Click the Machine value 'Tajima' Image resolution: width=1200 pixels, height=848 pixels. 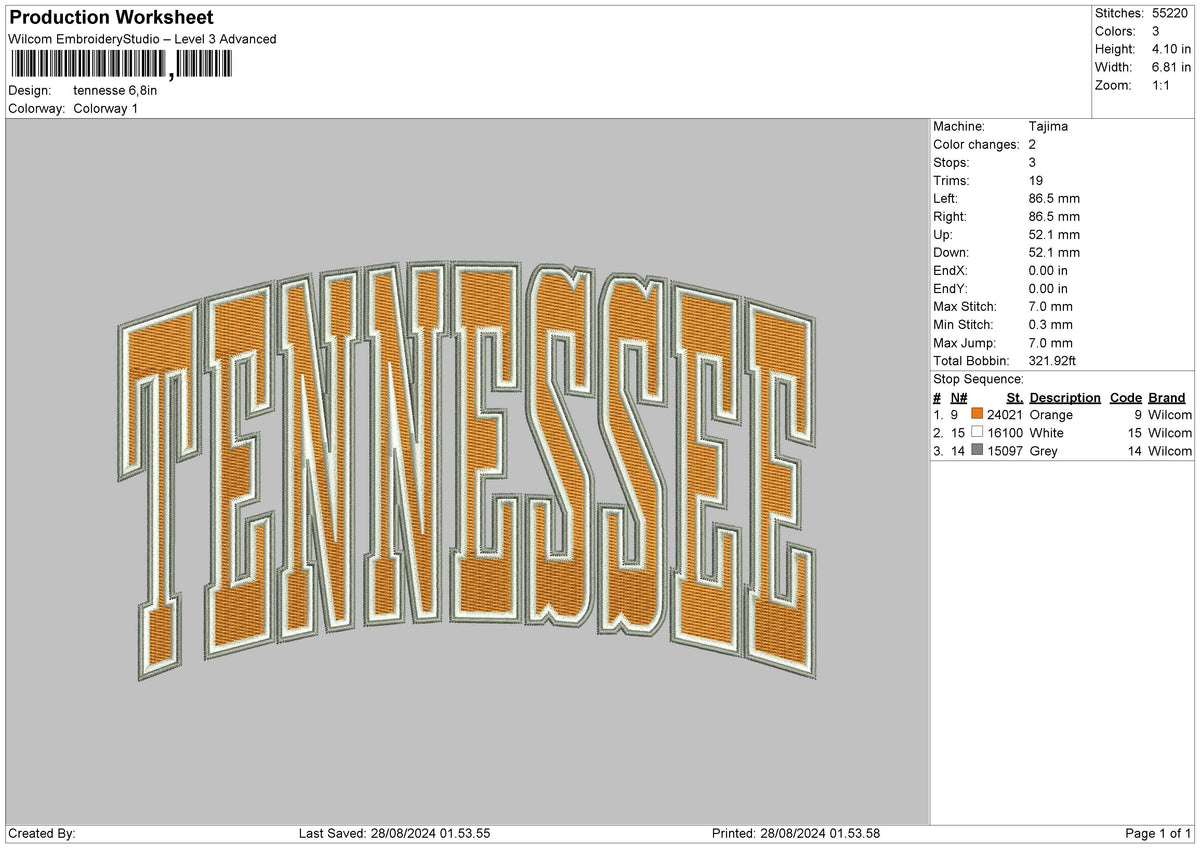click(1048, 126)
